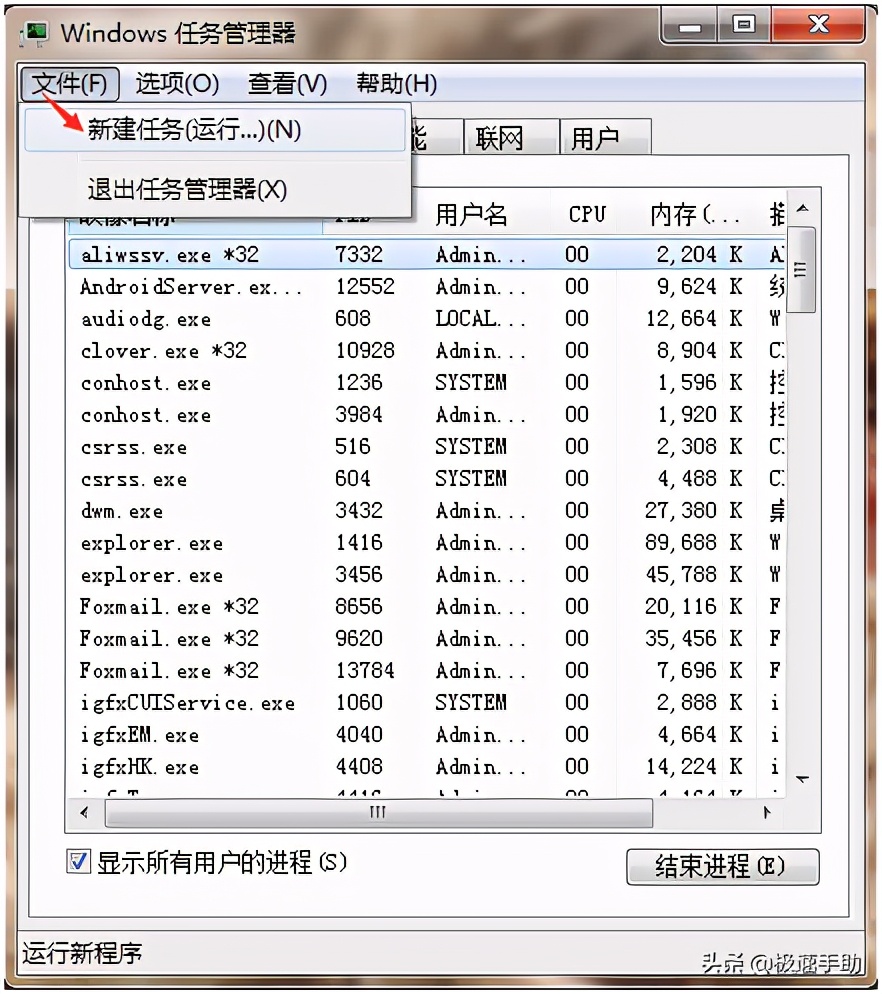This screenshot has height=994, width=882.
Task: Click the horizontal scrollbar left arrow
Action: click(x=84, y=813)
